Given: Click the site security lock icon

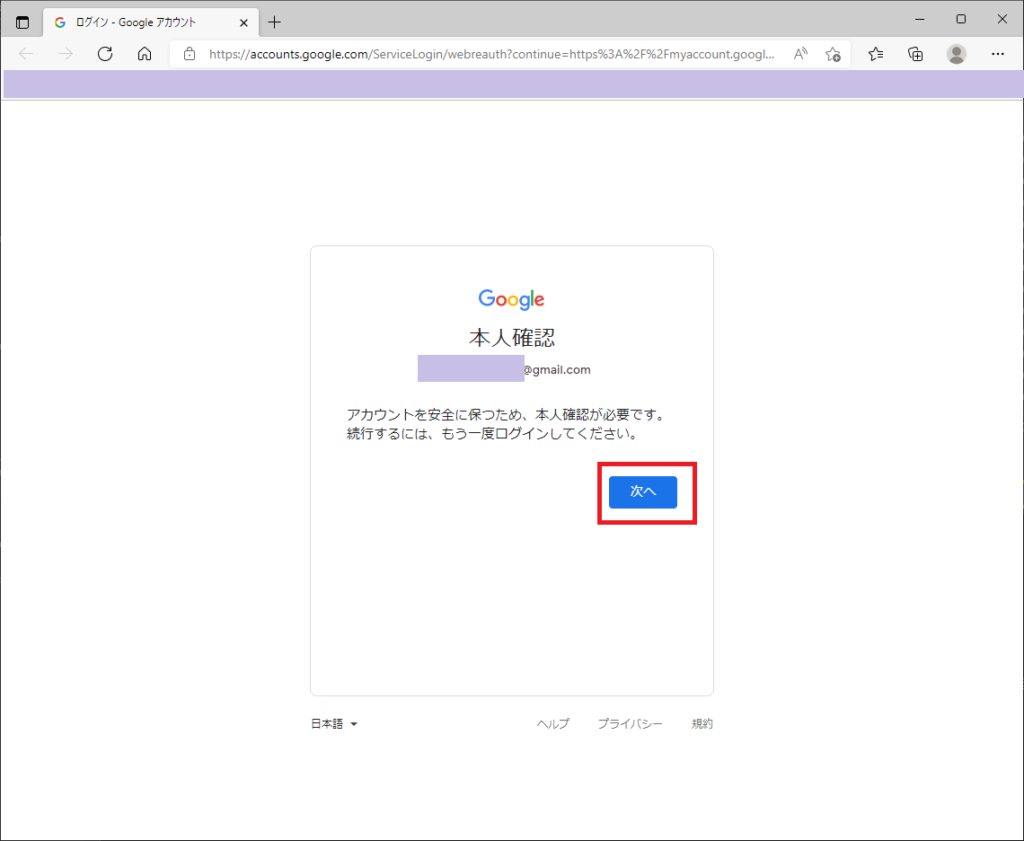Looking at the screenshot, I should click(x=188, y=54).
